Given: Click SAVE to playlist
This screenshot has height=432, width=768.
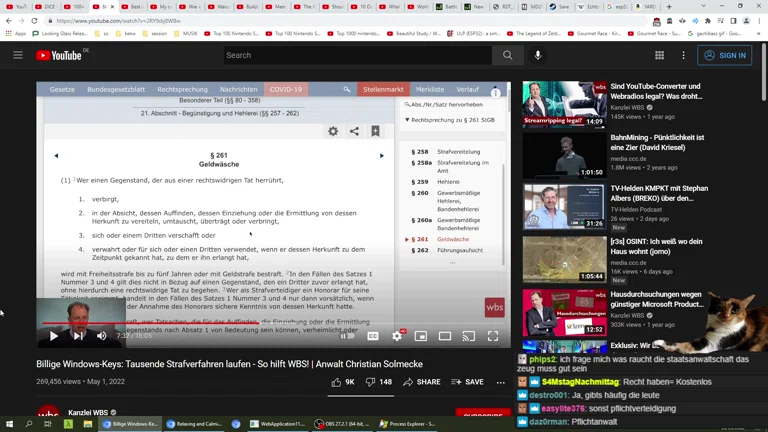Looking at the screenshot, I should tap(467, 382).
